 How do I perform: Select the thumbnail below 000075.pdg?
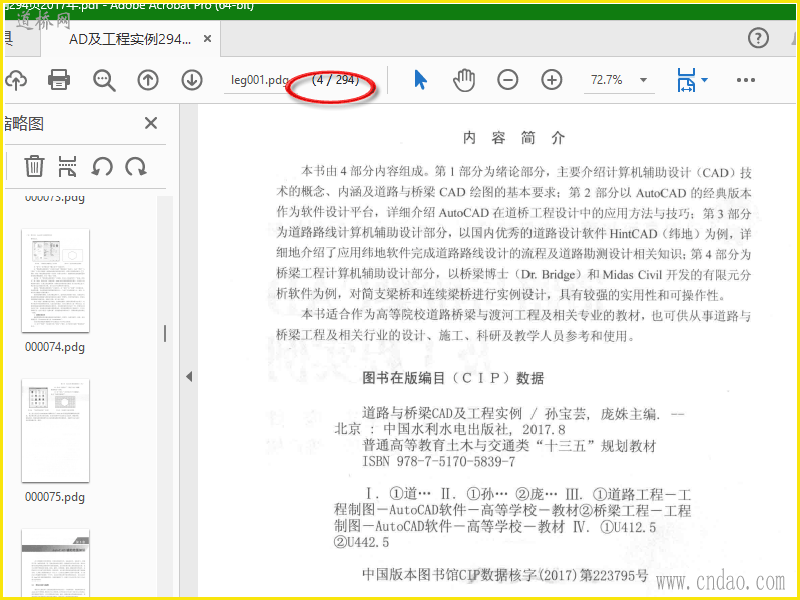[x=55, y=564]
